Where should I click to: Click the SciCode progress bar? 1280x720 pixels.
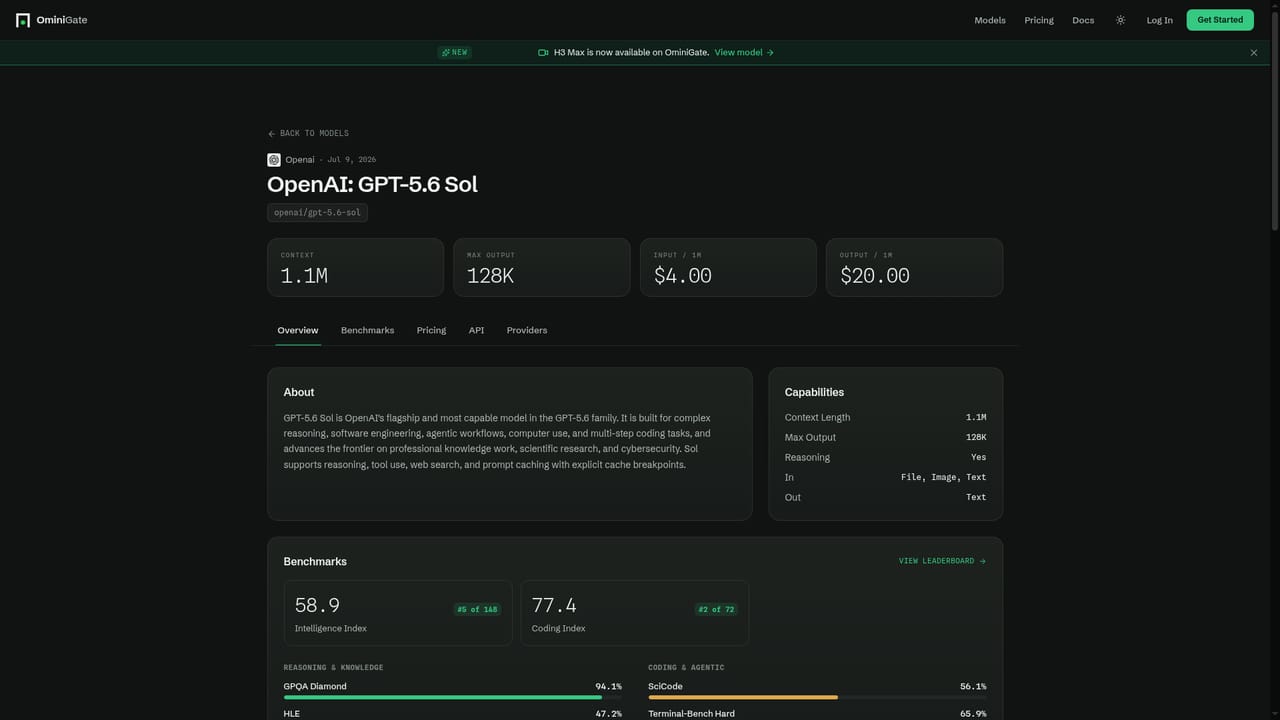[x=817, y=697]
